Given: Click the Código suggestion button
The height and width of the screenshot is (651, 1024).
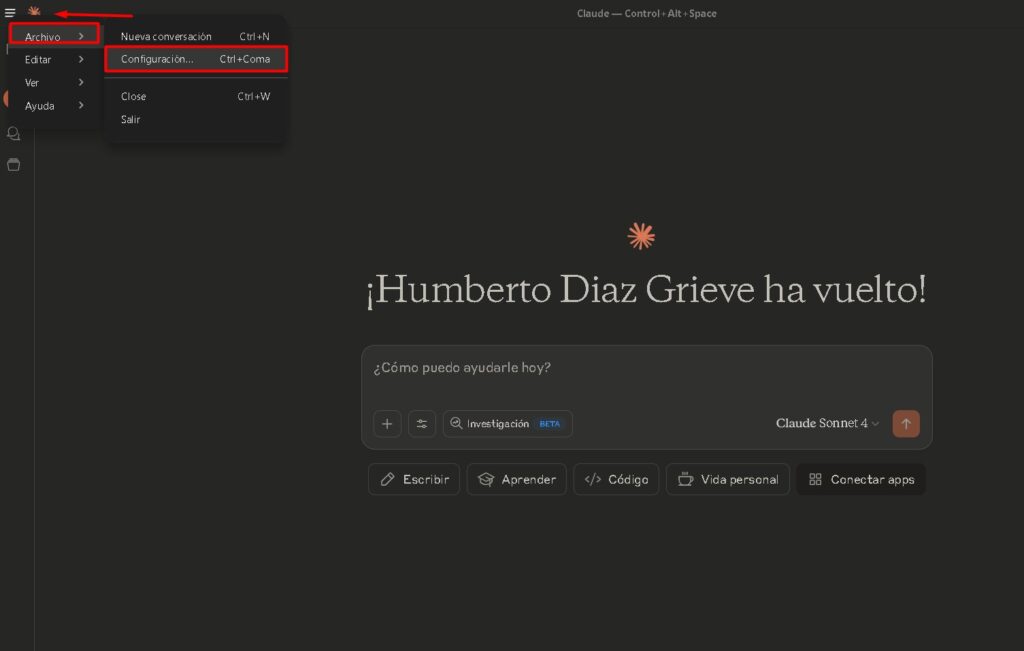Looking at the screenshot, I should (616, 479).
